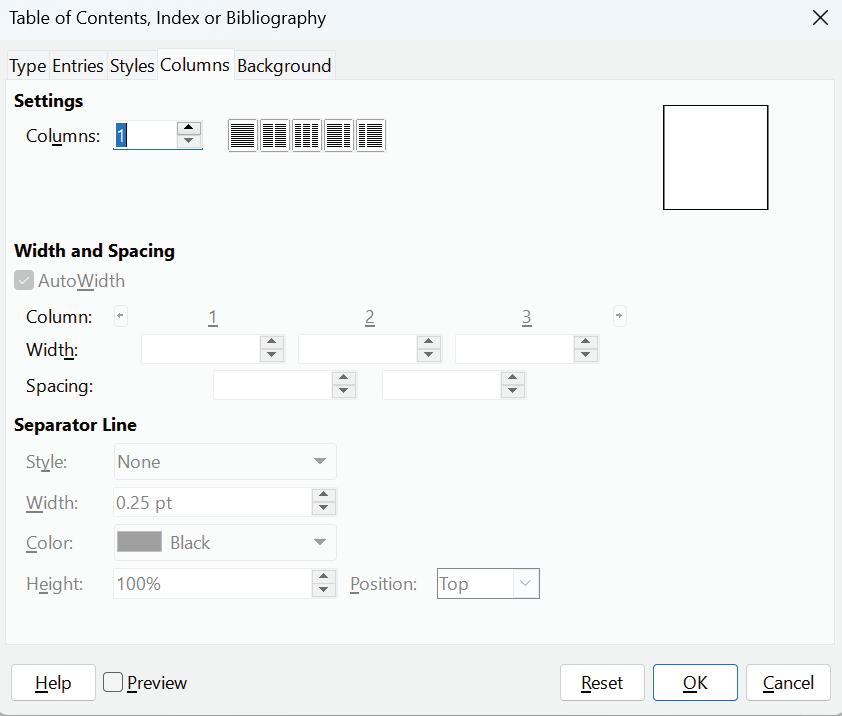Switch to the Entries tab
Image resolution: width=842 pixels, height=716 pixels.
click(x=78, y=66)
